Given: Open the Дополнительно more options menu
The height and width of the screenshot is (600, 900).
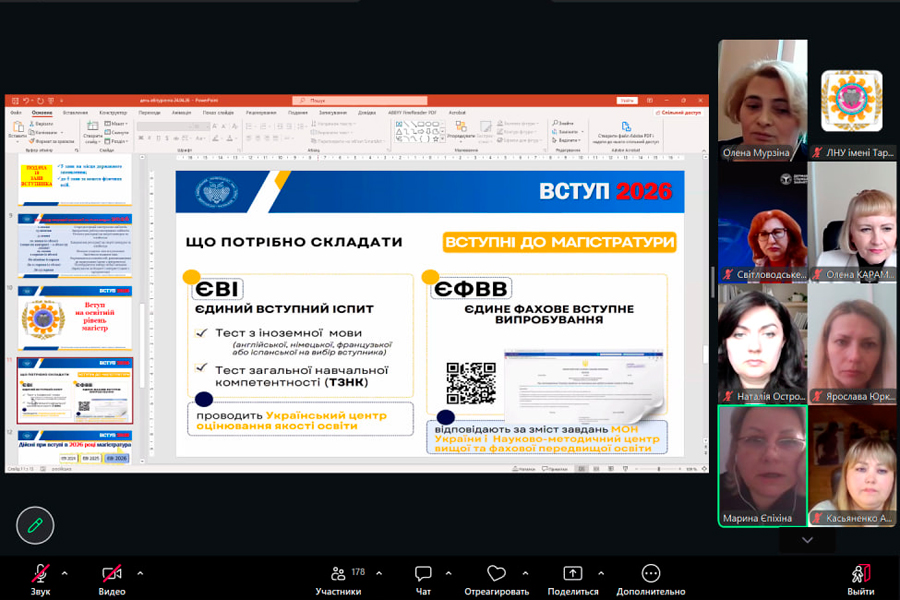Looking at the screenshot, I should pyautogui.click(x=650, y=580).
